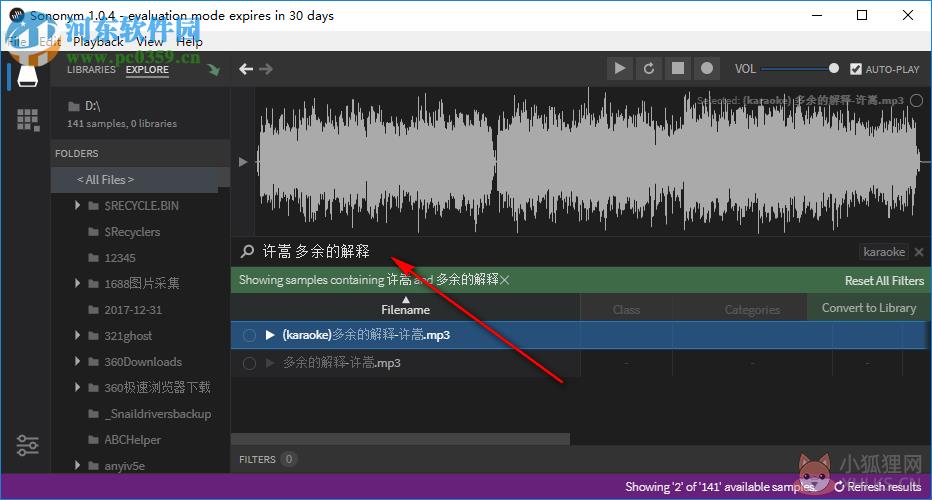Screen dimensions: 932x500
Task: Click the Refresh results icon
Action: click(839, 487)
